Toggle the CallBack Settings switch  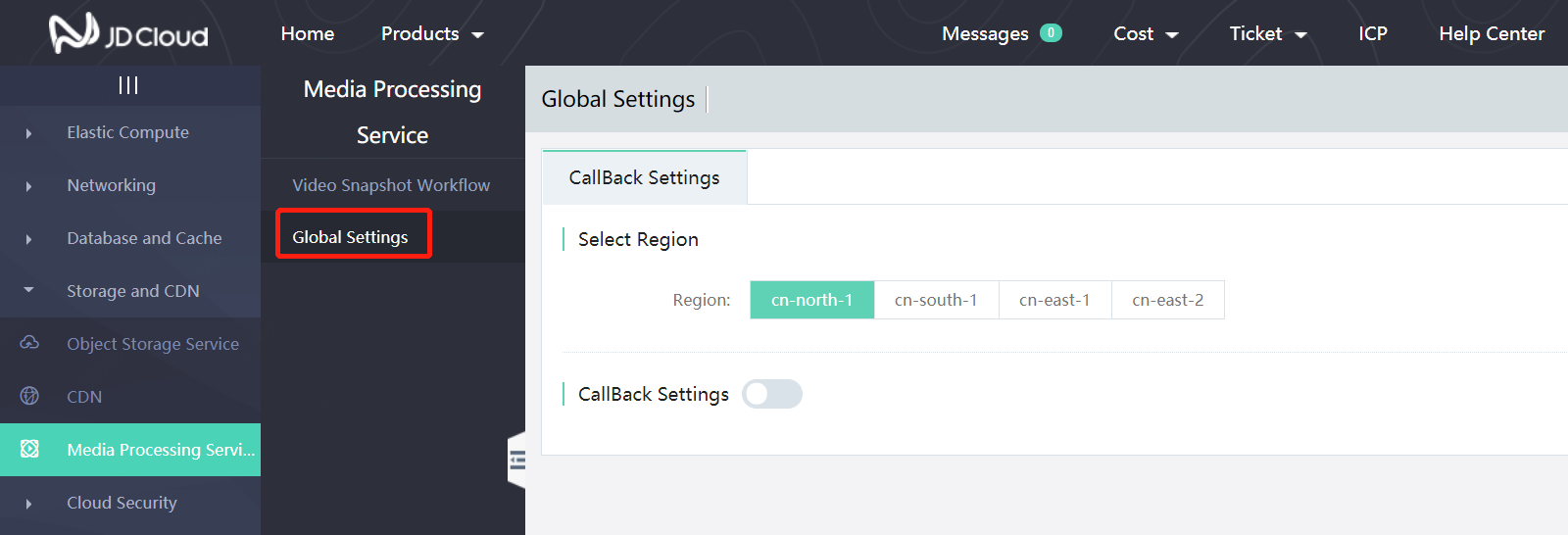(772, 394)
